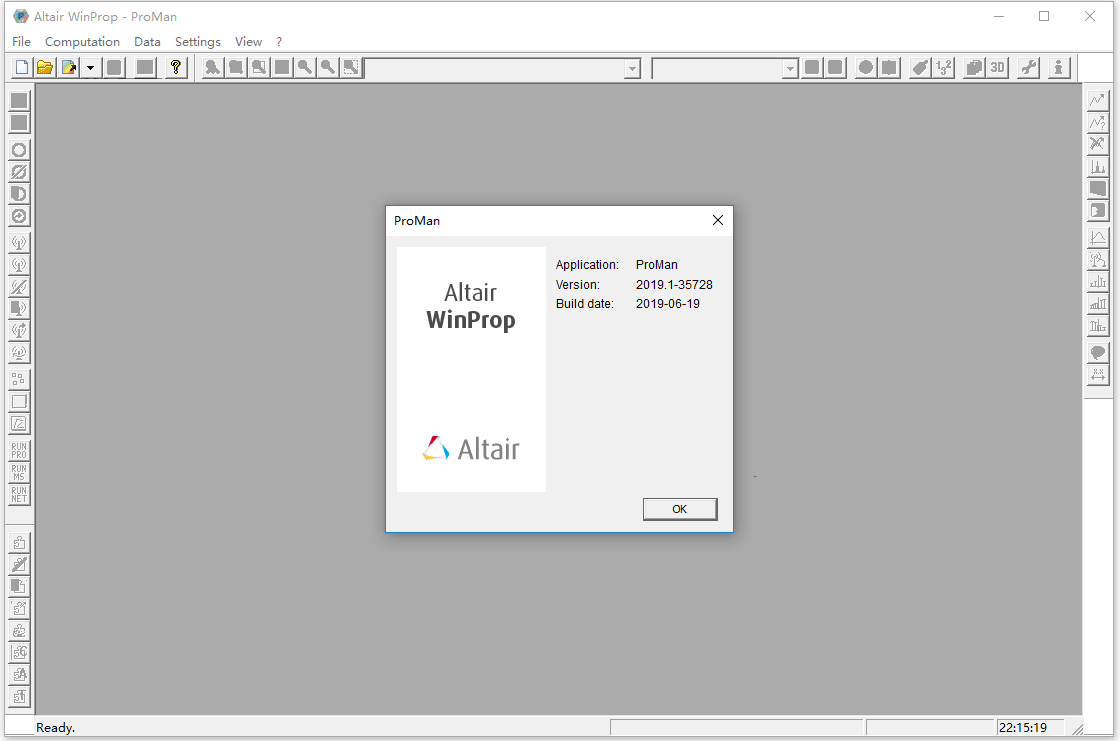Click the half-filled circle tool icon
Image resolution: width=1120 pixels, height=741 pixels.
19,194
